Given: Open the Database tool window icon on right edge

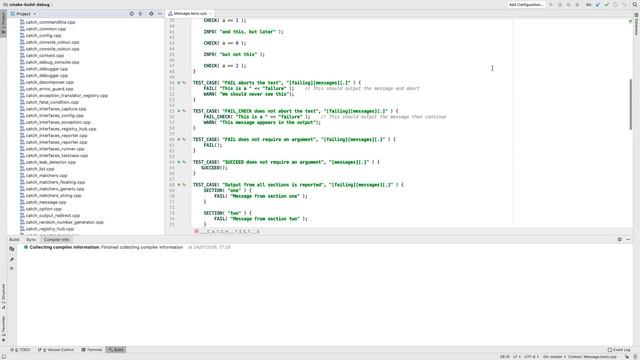Looking at the screenshot, I should 636,24.
